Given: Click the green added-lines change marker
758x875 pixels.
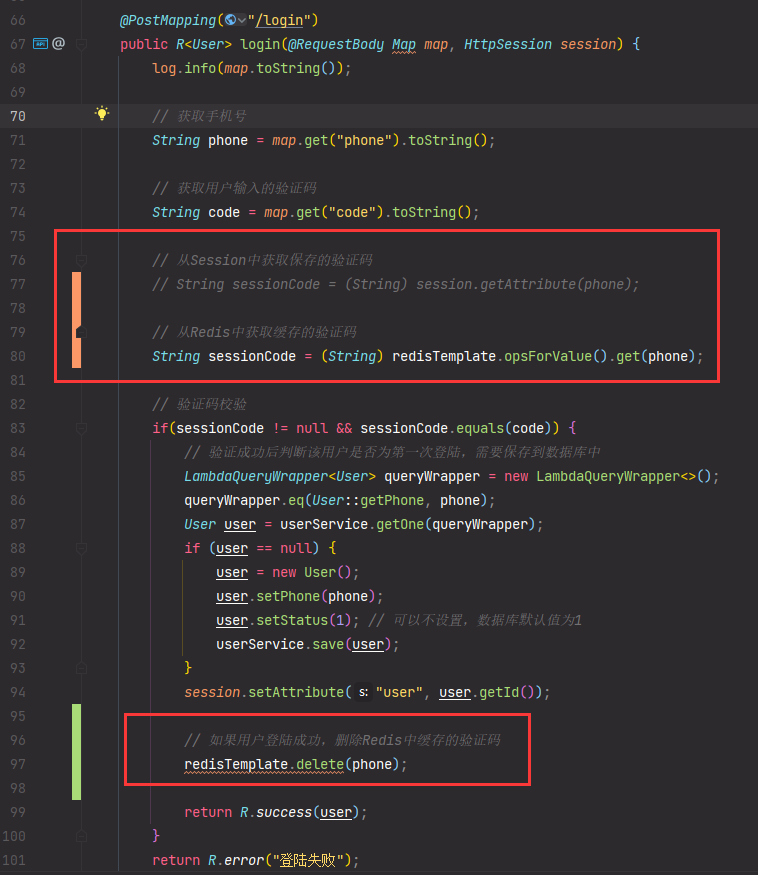Looking at the screenshot, I should point(76,751).
